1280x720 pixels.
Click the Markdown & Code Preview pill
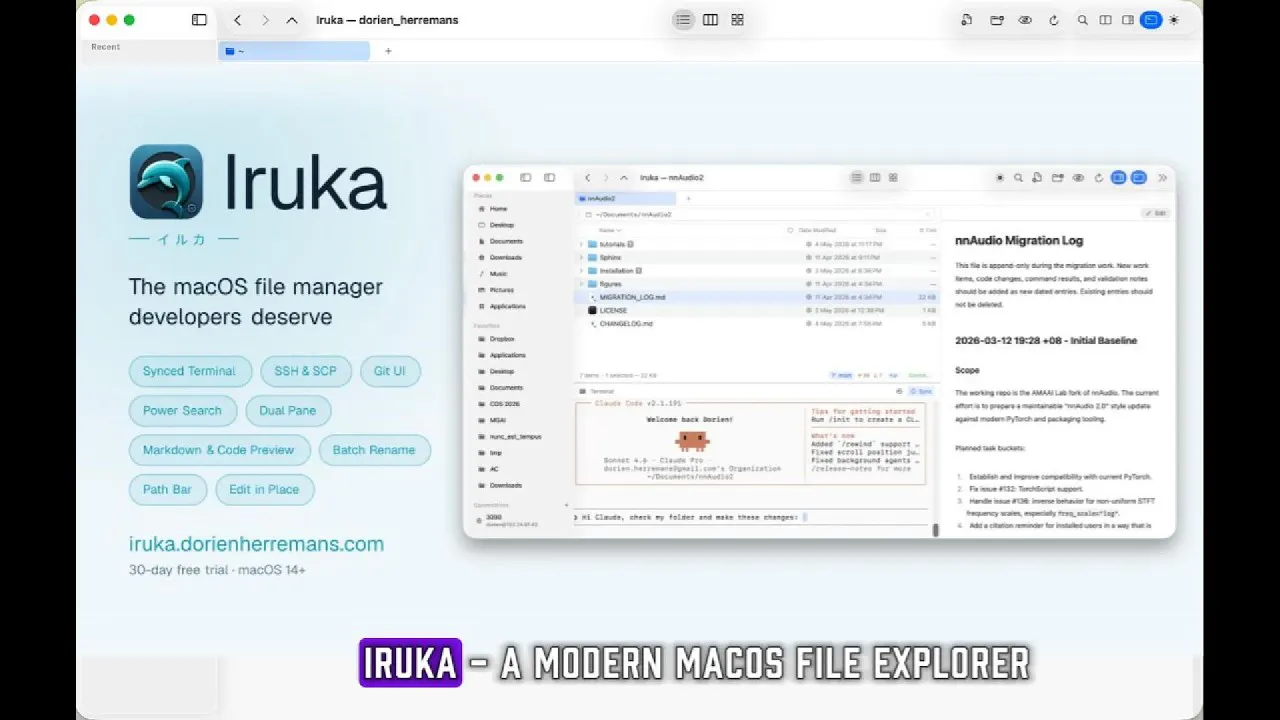point(219,450)
